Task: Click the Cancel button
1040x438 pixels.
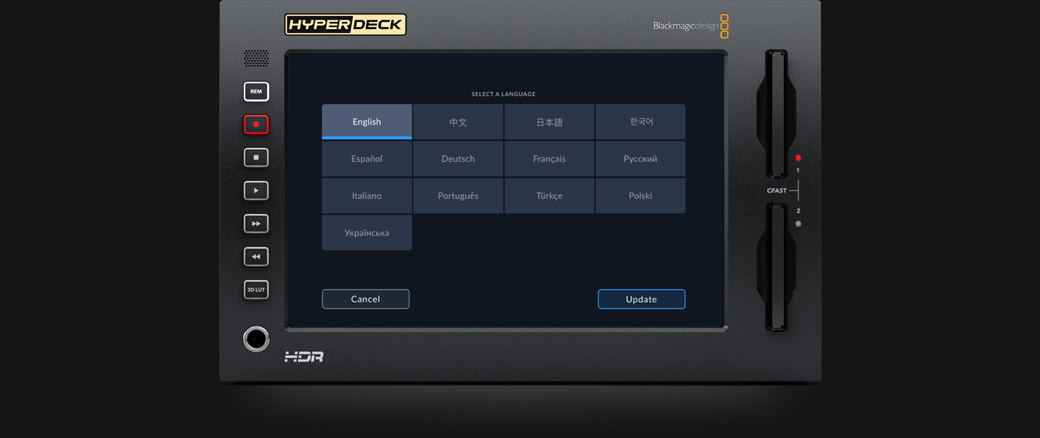Action: point(365,299)
